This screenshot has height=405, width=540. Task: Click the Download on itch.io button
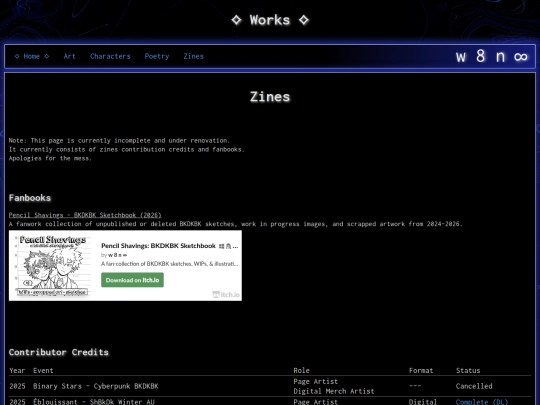(133, 280)
